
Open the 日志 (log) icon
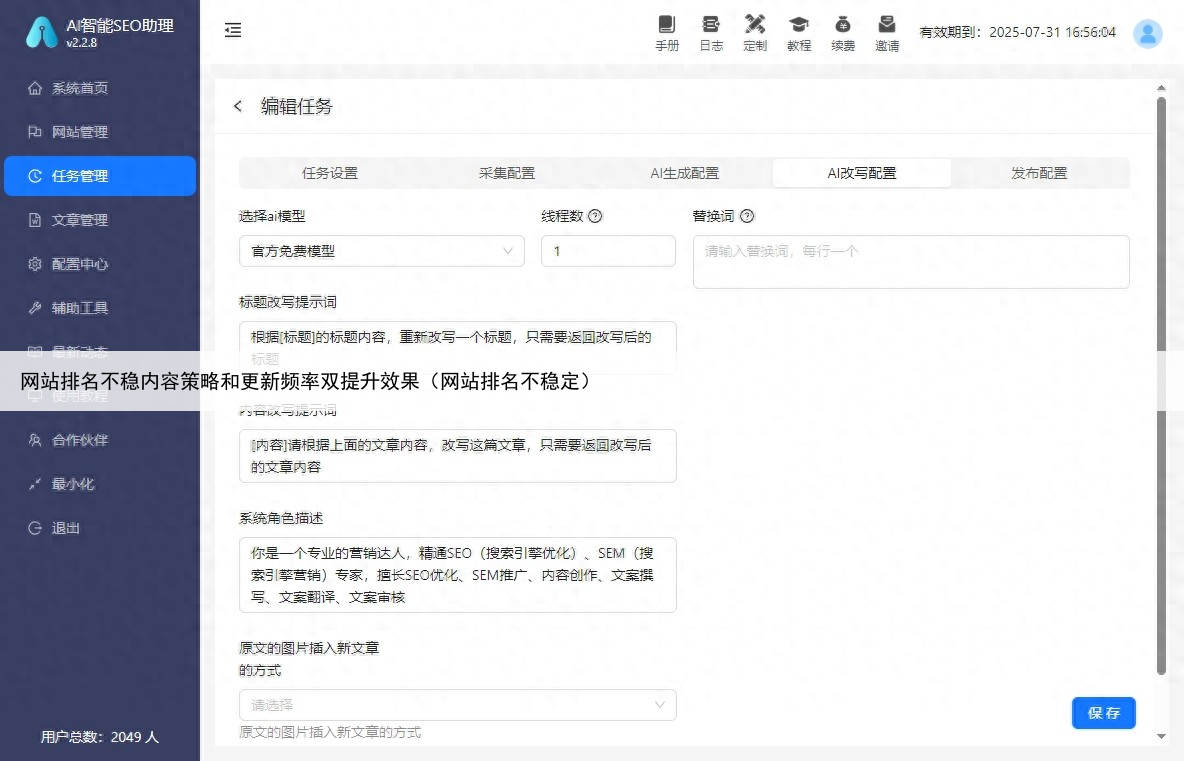click(711, 33)
